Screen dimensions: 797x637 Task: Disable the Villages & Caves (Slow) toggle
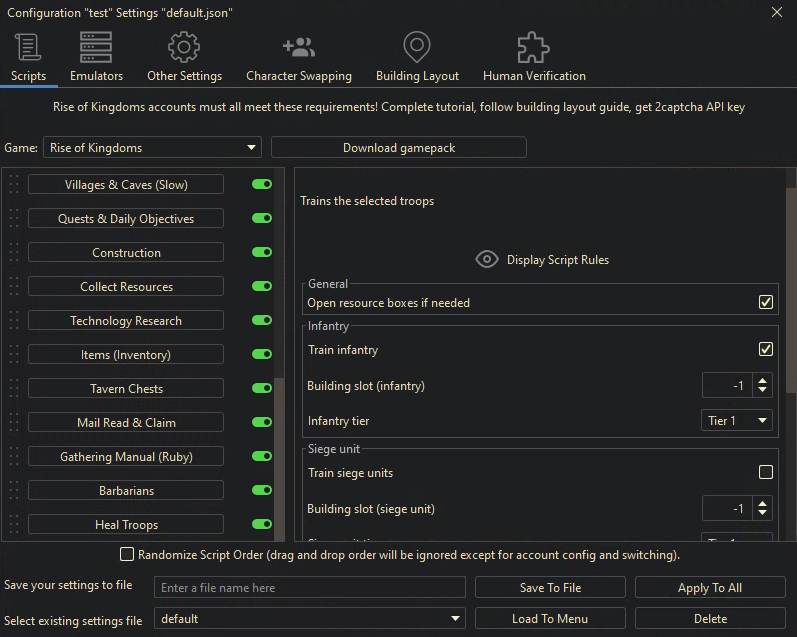(x=262, y=184)
